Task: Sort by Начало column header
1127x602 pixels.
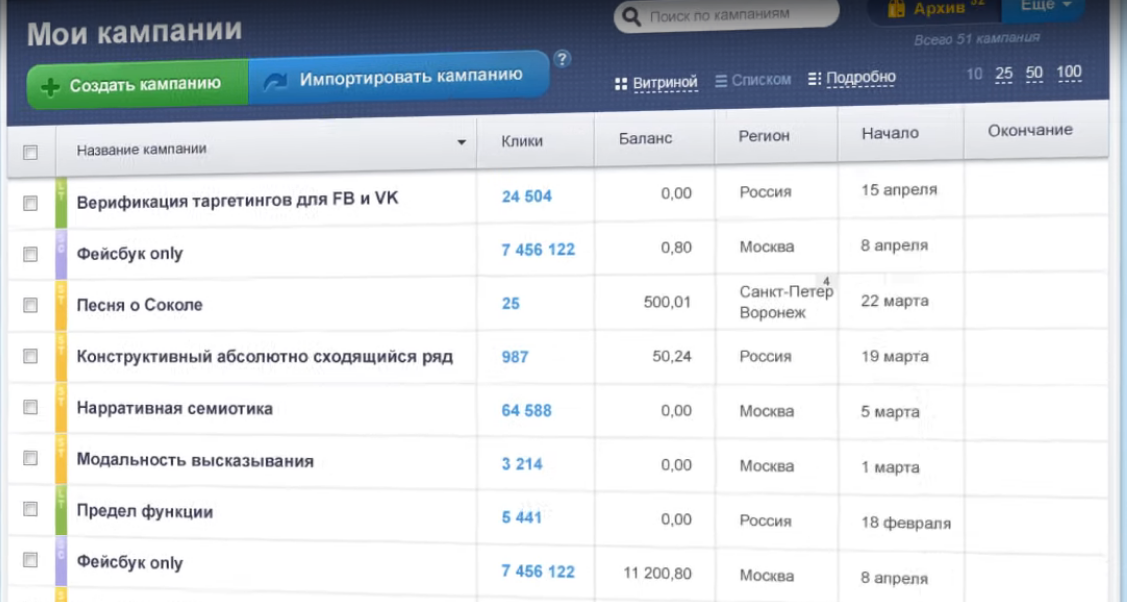Action: pos(890,133)
